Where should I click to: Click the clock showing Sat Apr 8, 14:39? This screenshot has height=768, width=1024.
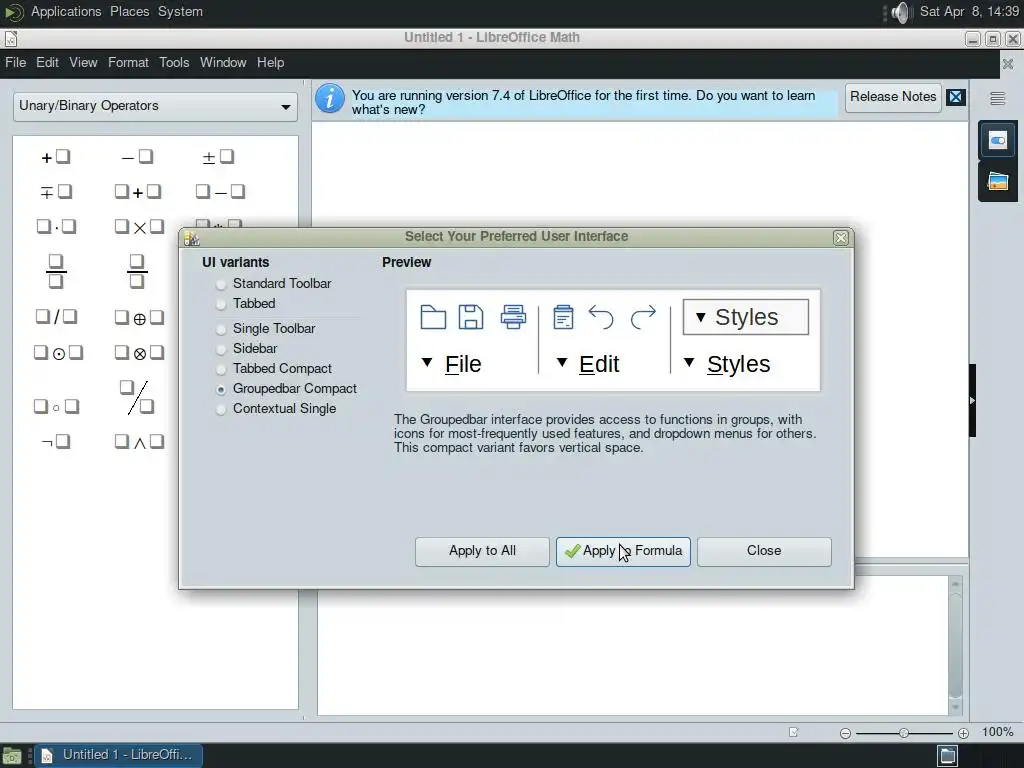(x=969, y=12)
